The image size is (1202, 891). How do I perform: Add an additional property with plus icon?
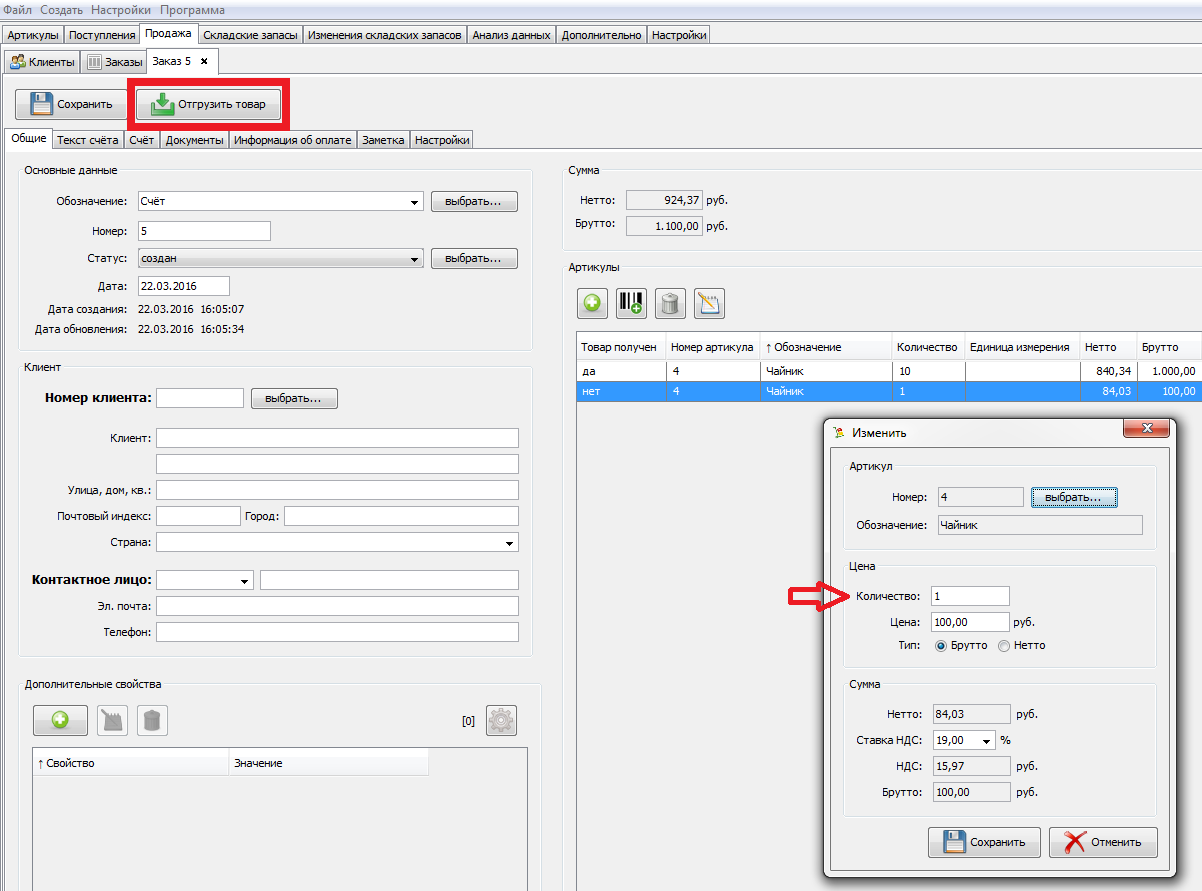pyautogui.click(x=60, y=720)
